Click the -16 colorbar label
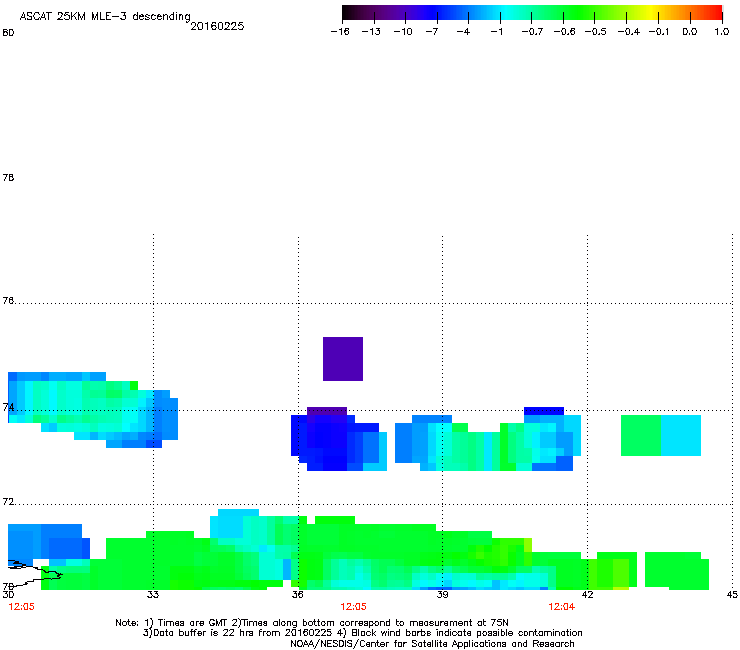Screen dimensions: 740x650 point(340,32)
